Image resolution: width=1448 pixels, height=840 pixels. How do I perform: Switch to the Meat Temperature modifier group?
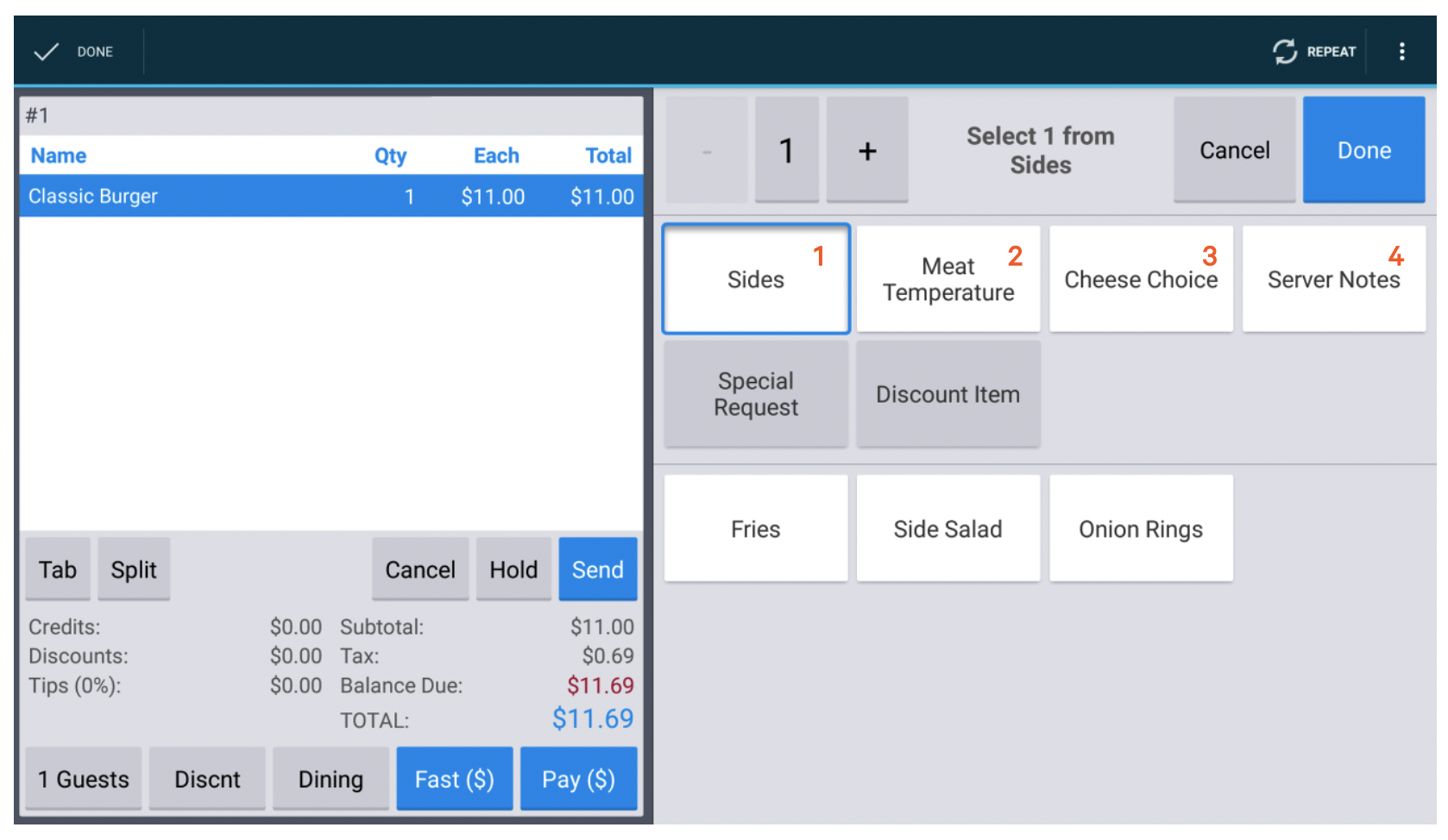click(x=947, y=279)
